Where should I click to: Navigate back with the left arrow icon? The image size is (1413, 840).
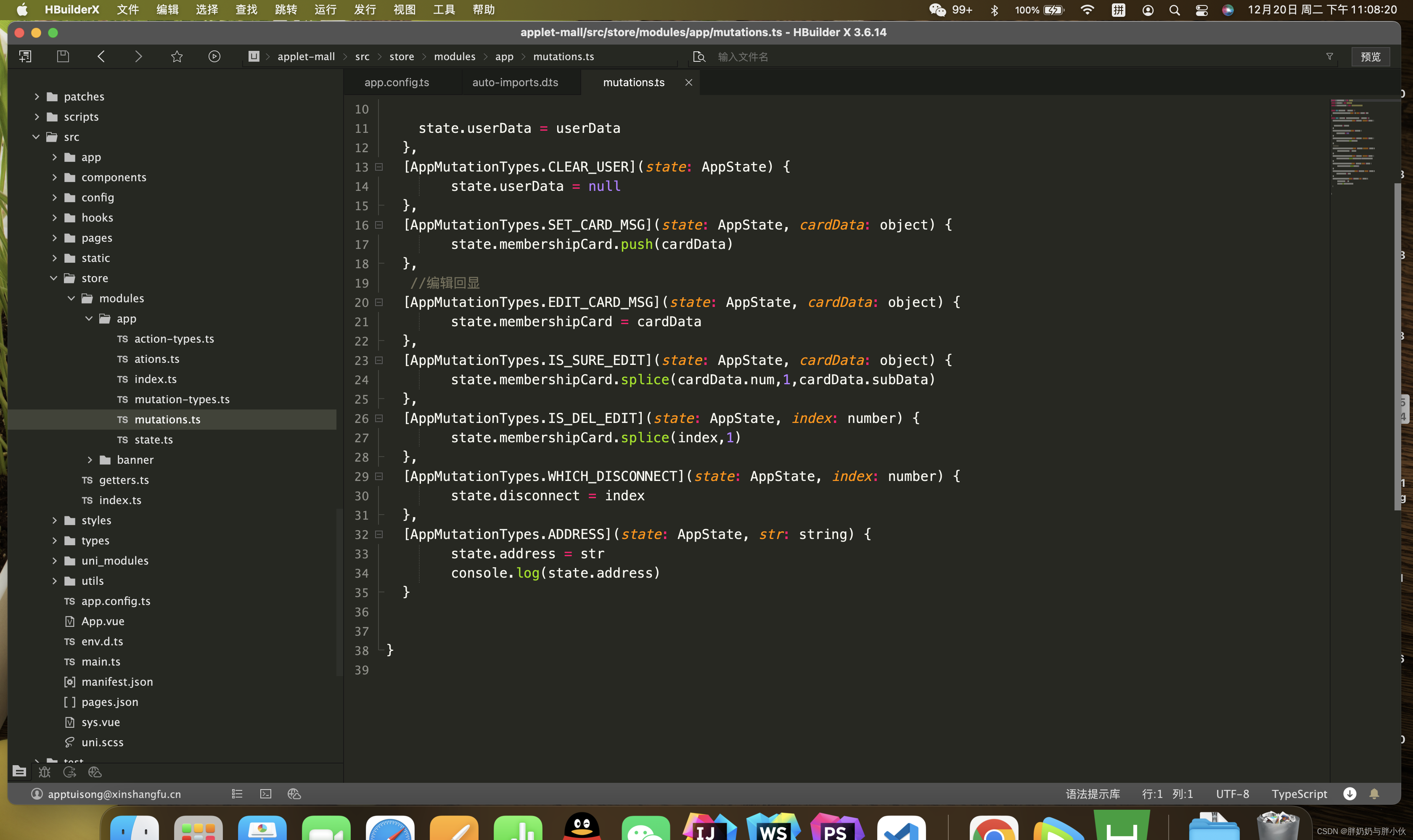[101, 56]
